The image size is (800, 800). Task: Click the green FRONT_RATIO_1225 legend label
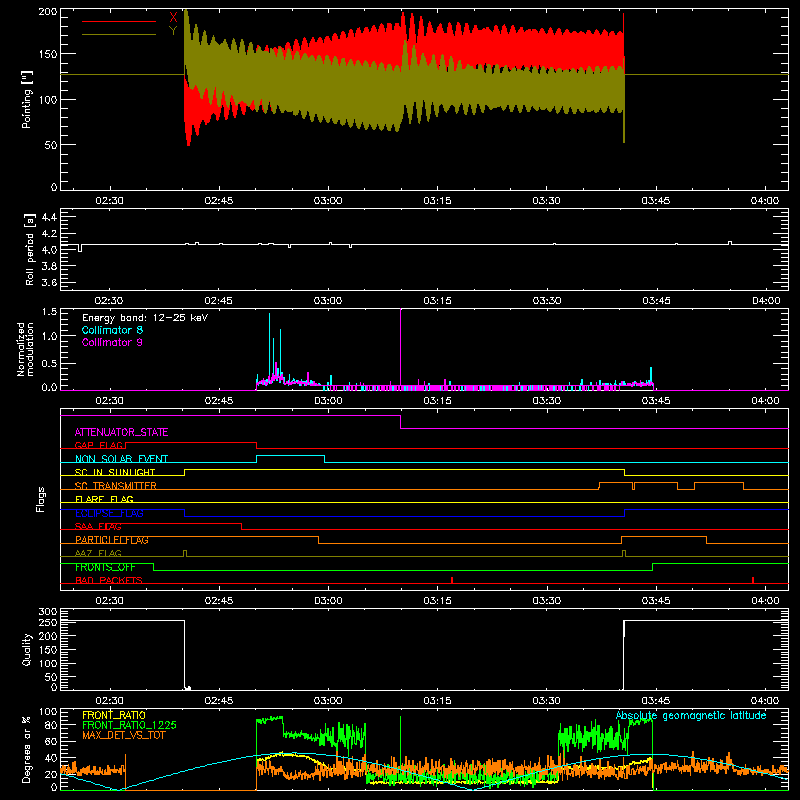coord(130,725)
